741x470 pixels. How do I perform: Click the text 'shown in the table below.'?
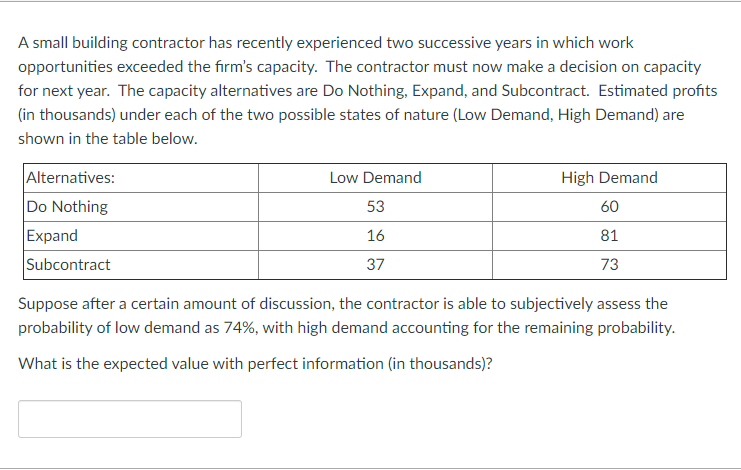[108, 139]
